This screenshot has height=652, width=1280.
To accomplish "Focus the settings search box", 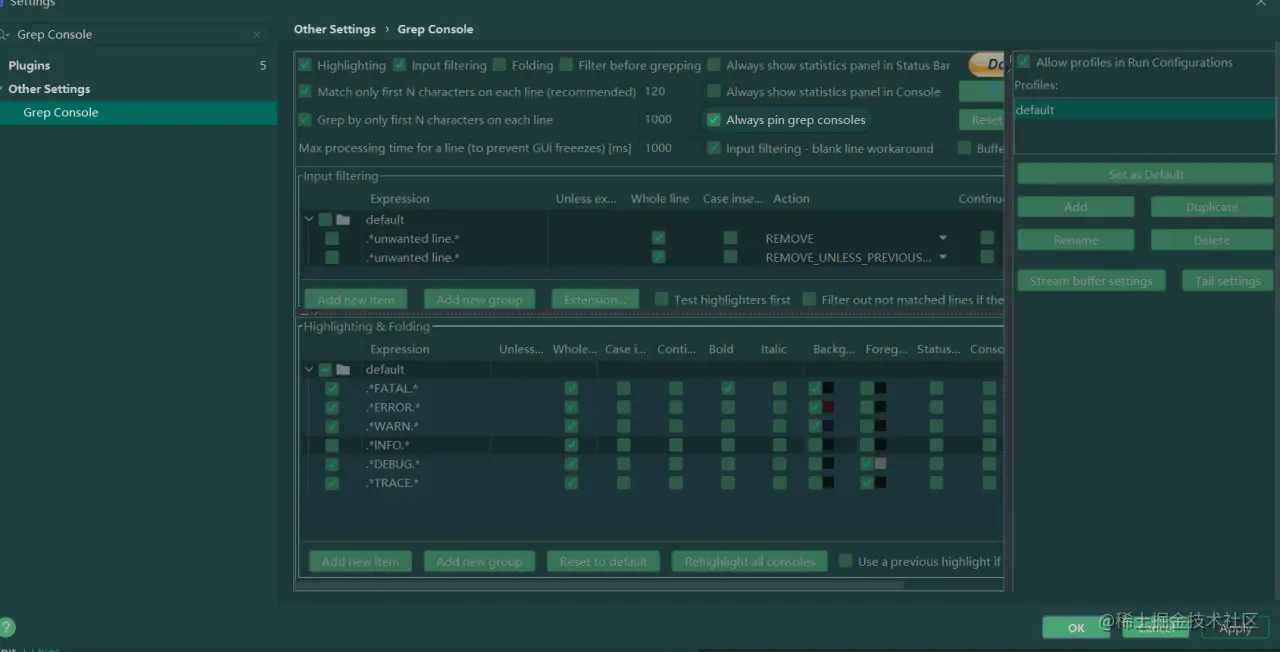I will [x=135, y=35].
